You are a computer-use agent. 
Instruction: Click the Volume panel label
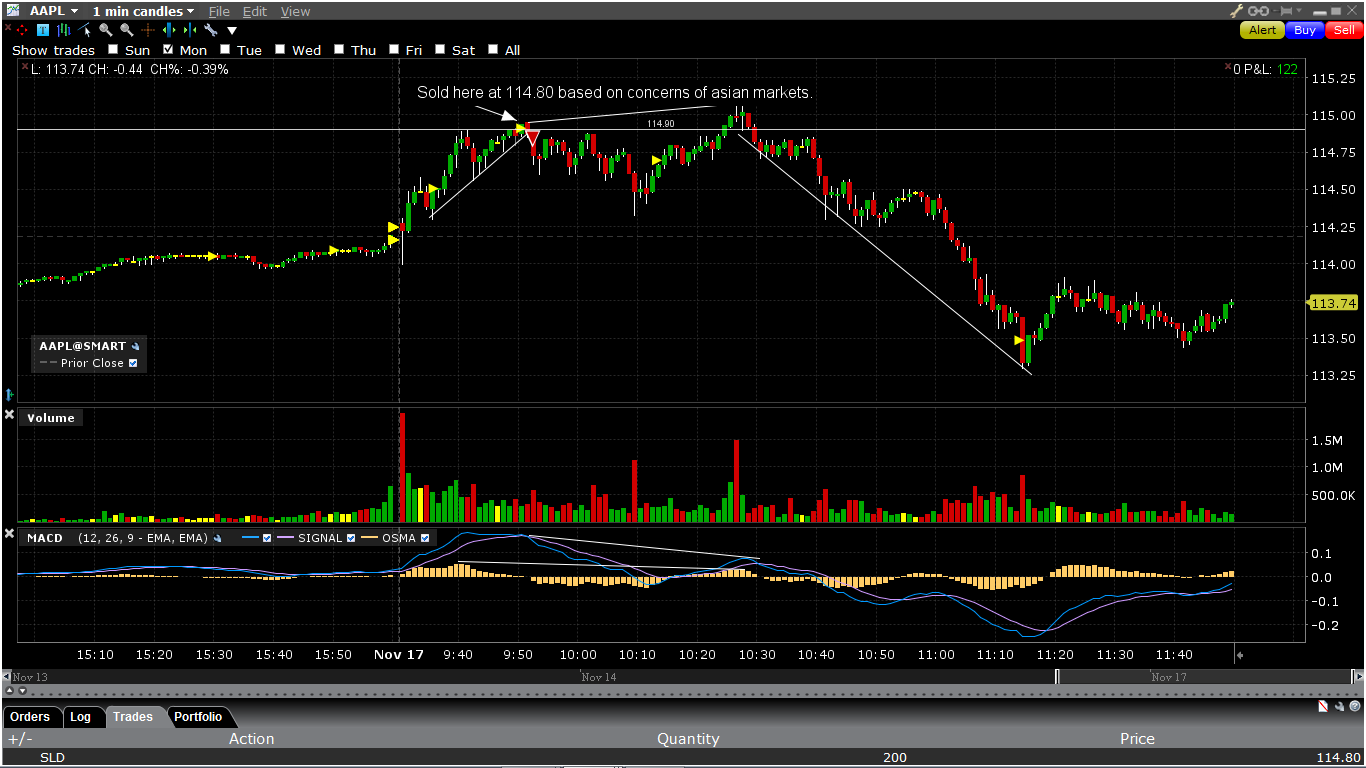click(x=51, y=418)
